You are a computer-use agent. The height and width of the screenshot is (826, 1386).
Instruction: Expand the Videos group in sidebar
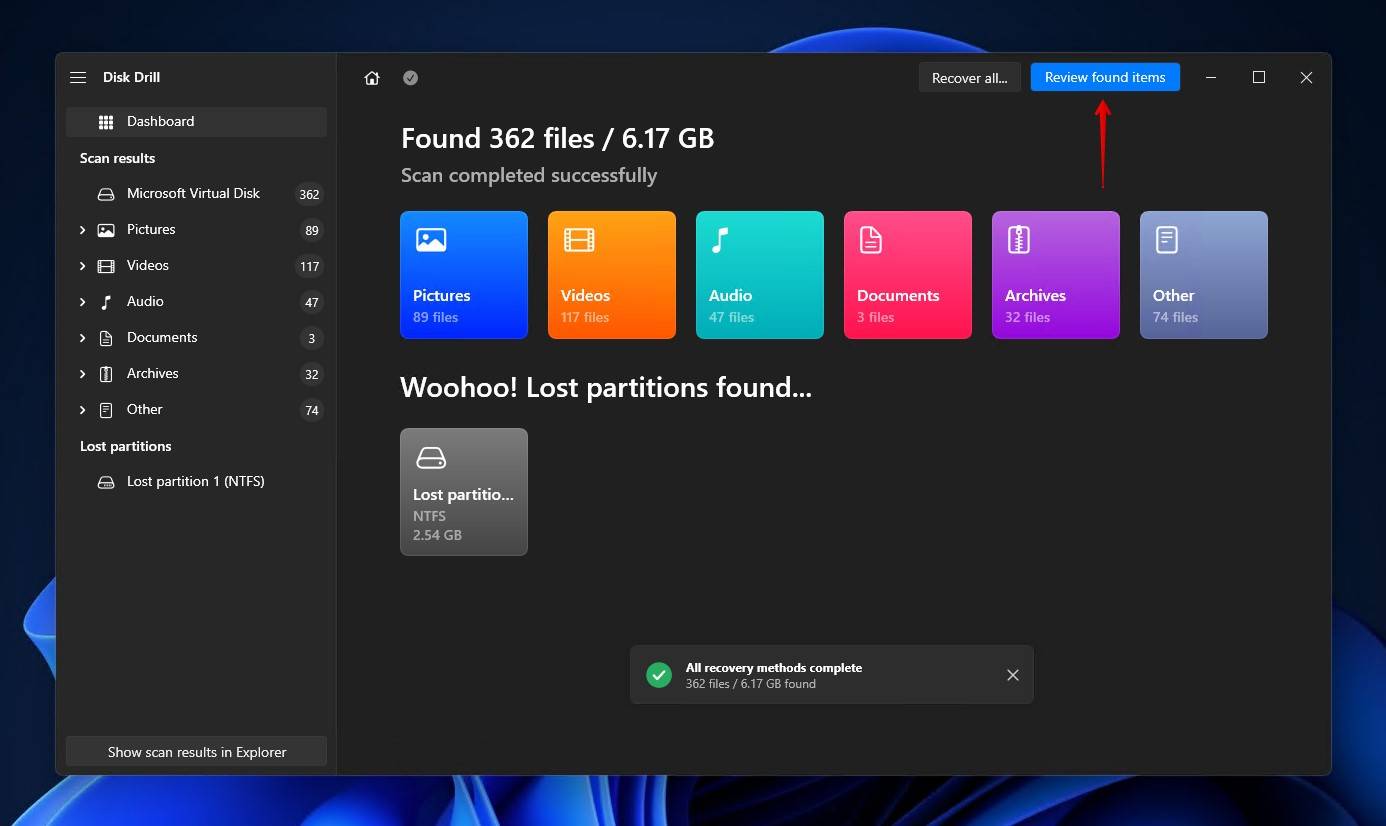[82, 266]
